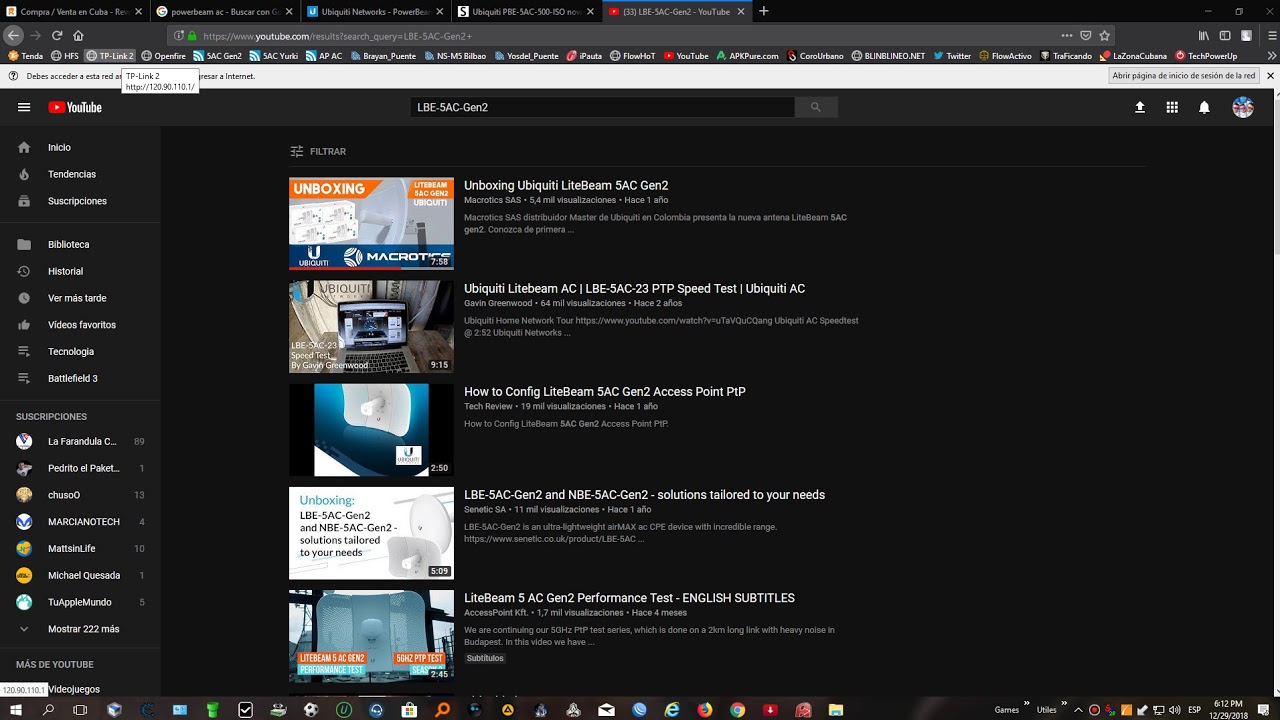
Task: Open the YouTube apps grid icon
Action: tap(1172, 107)
